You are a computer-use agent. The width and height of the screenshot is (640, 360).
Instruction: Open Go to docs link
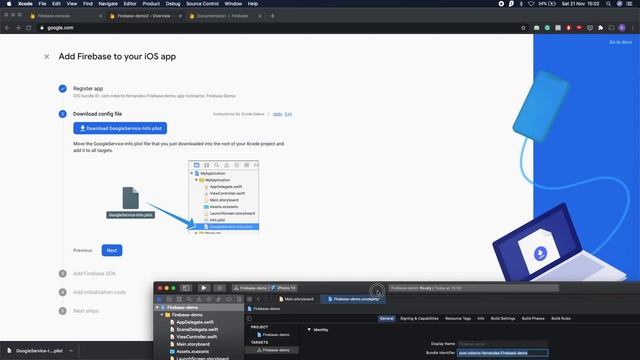(620, 42)
